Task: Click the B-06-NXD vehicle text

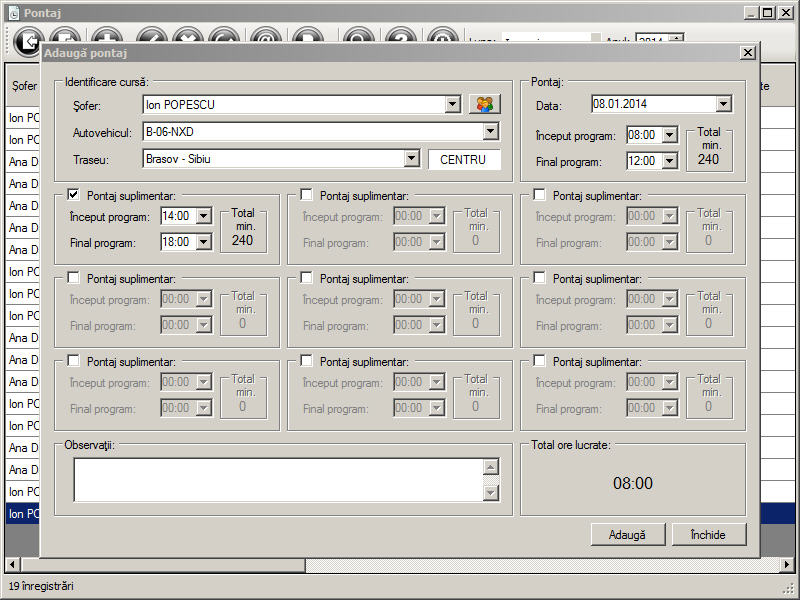Action: tap(169, 132)
